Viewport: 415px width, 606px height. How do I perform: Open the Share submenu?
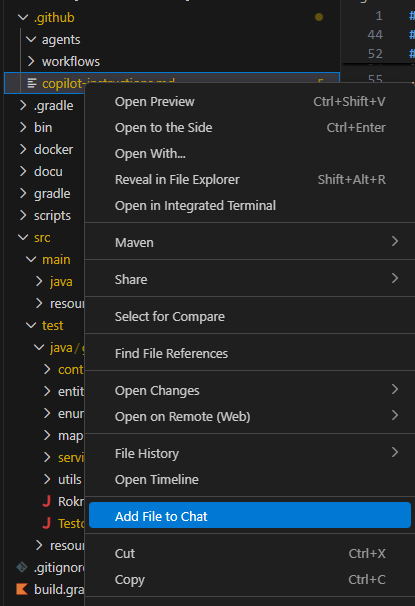(250, 279)
